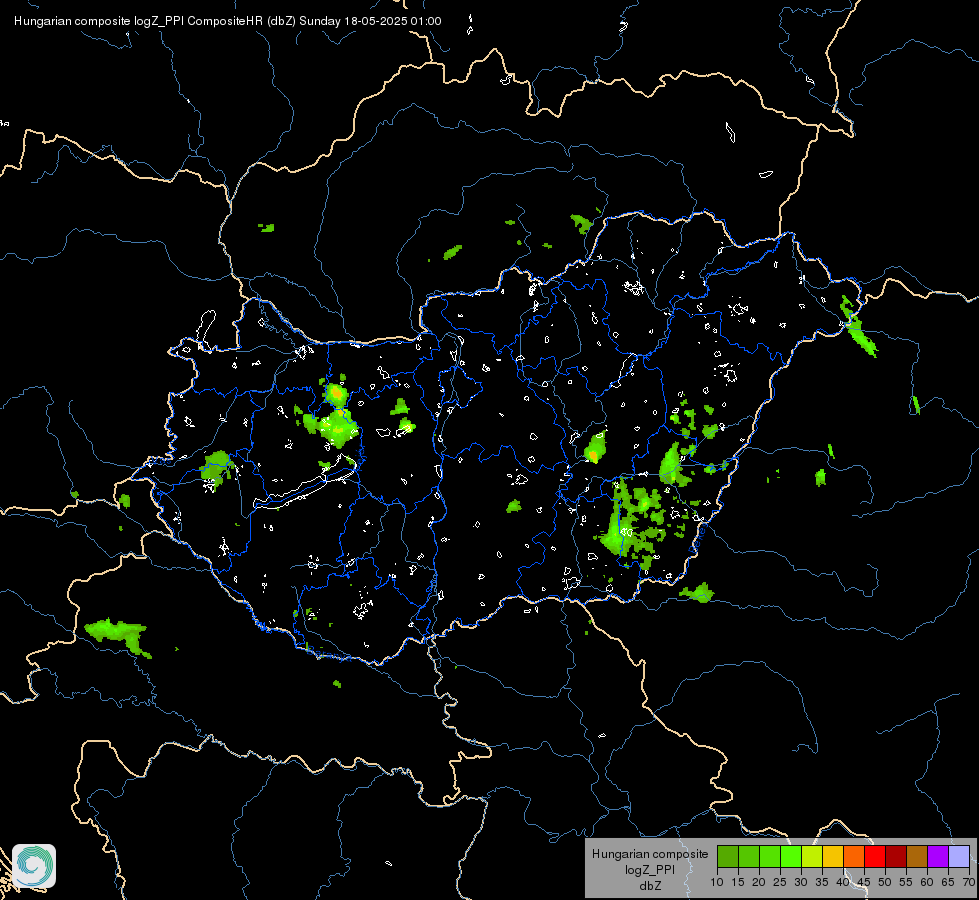Click the legend scale value '15'
The image size is (979, 900).
coord(738,883)
